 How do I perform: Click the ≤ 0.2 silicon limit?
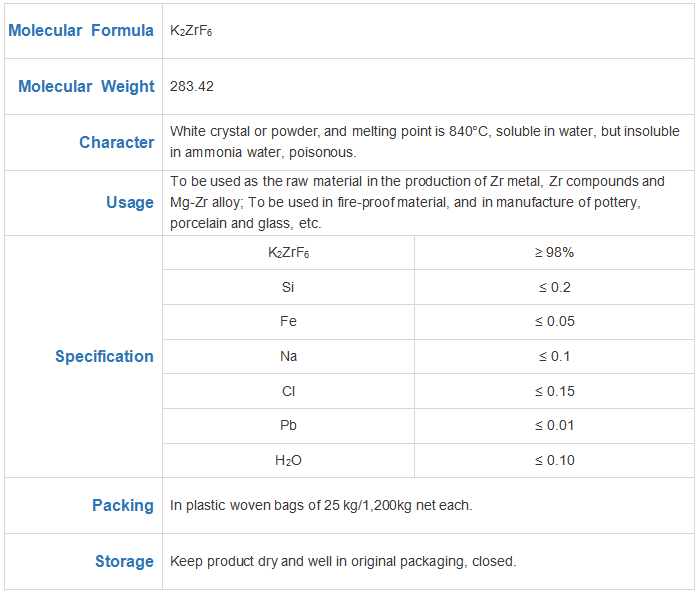tap(555, 287)
